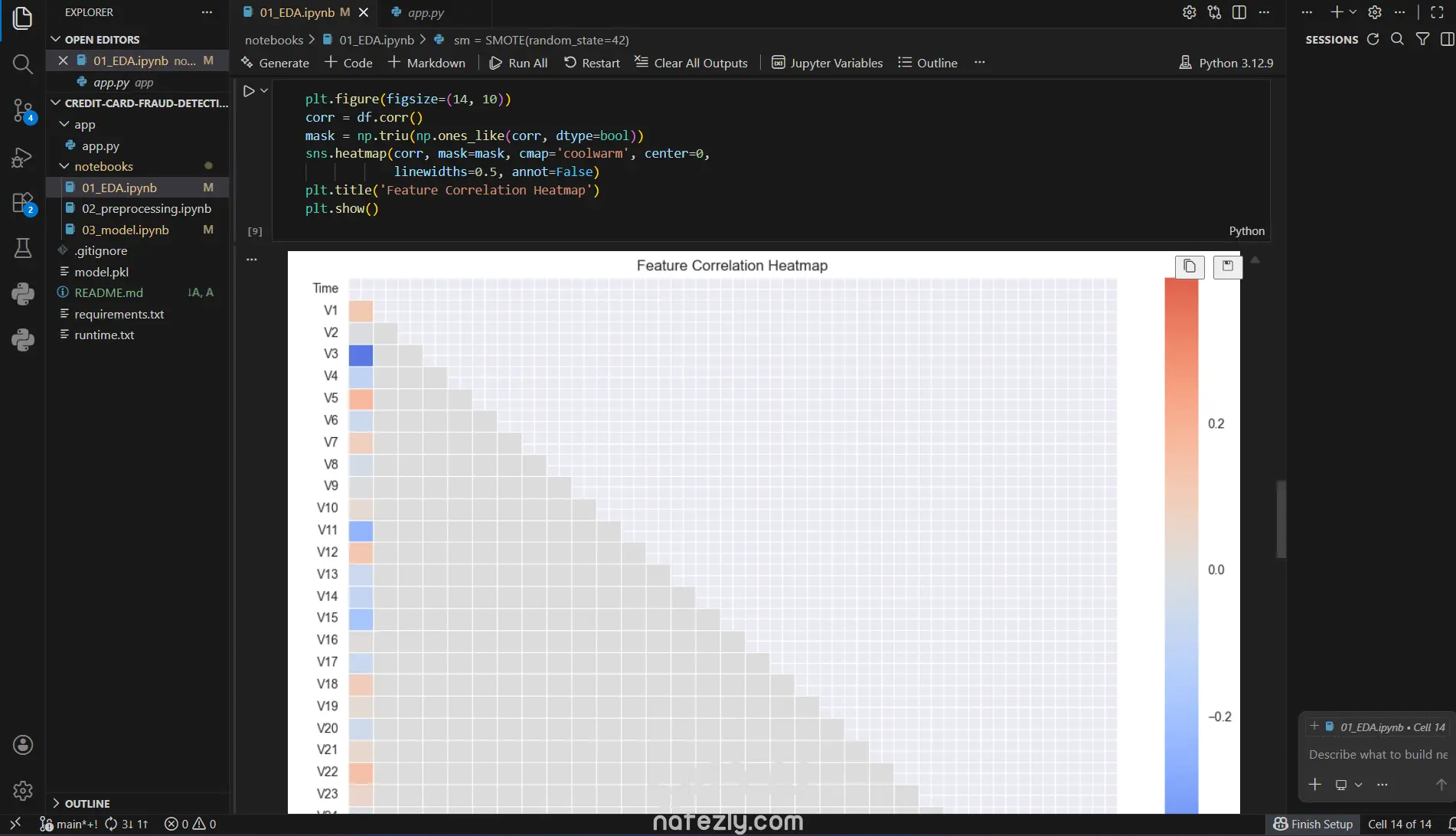Click the notebooks breadcrumb

coord(274,40)
